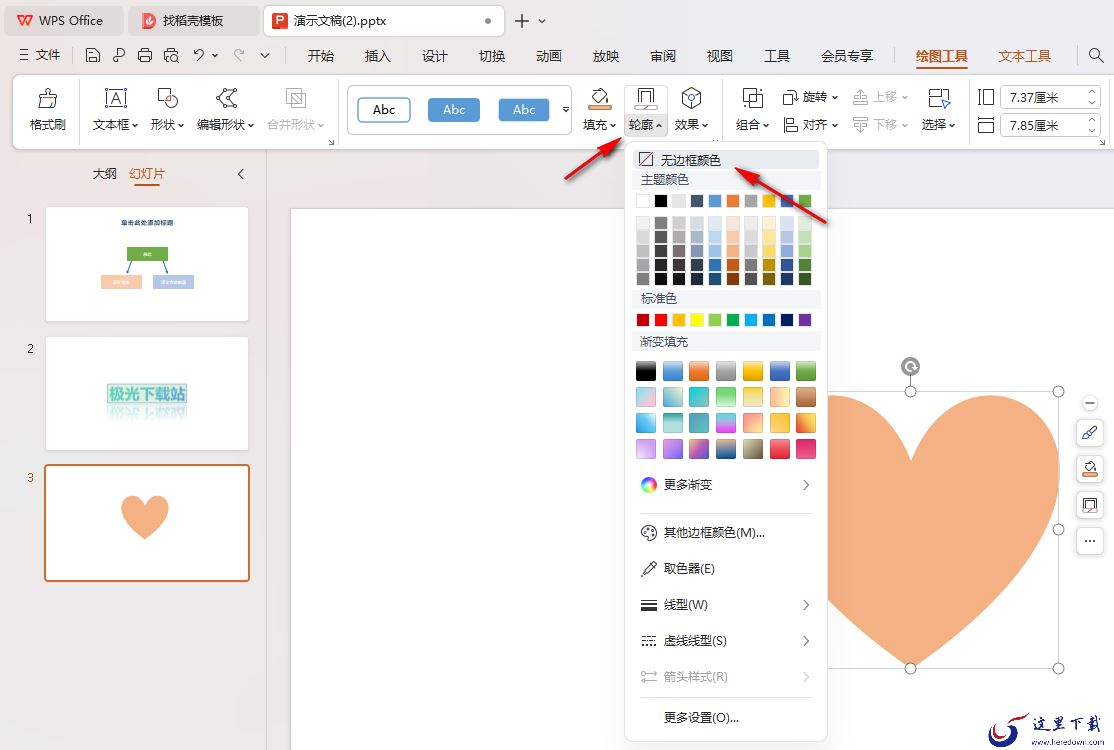This screenshot has width=1114, height=750.
Task: Click the Print Preview icon
Action: point(171,55)
